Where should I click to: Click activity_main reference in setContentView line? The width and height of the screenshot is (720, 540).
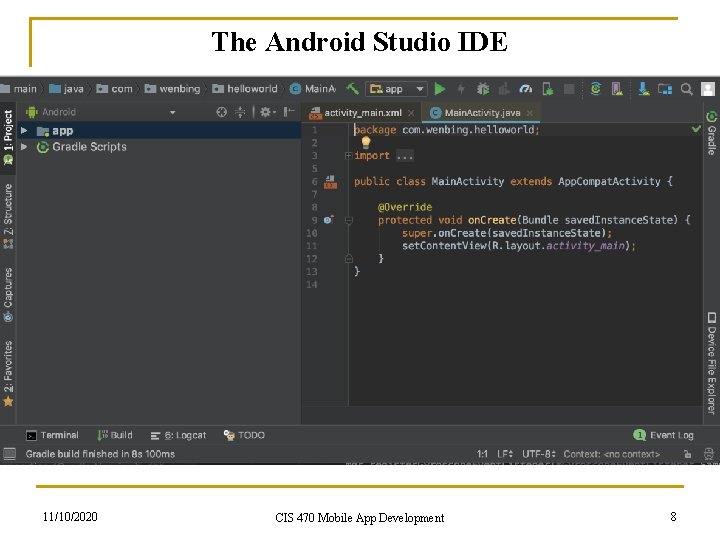[585, 246]
